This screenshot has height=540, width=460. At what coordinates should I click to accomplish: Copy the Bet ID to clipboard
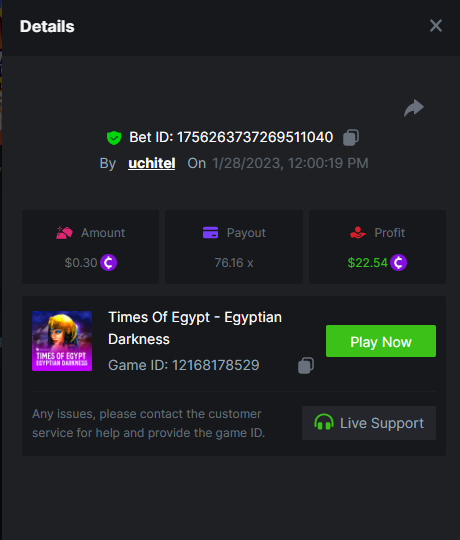coord(351,137)
